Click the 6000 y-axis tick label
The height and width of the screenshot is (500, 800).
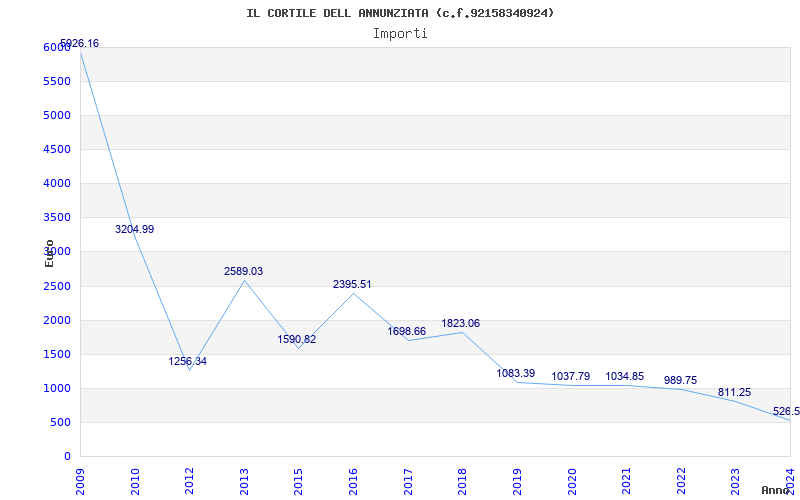[x=57, y=47]
